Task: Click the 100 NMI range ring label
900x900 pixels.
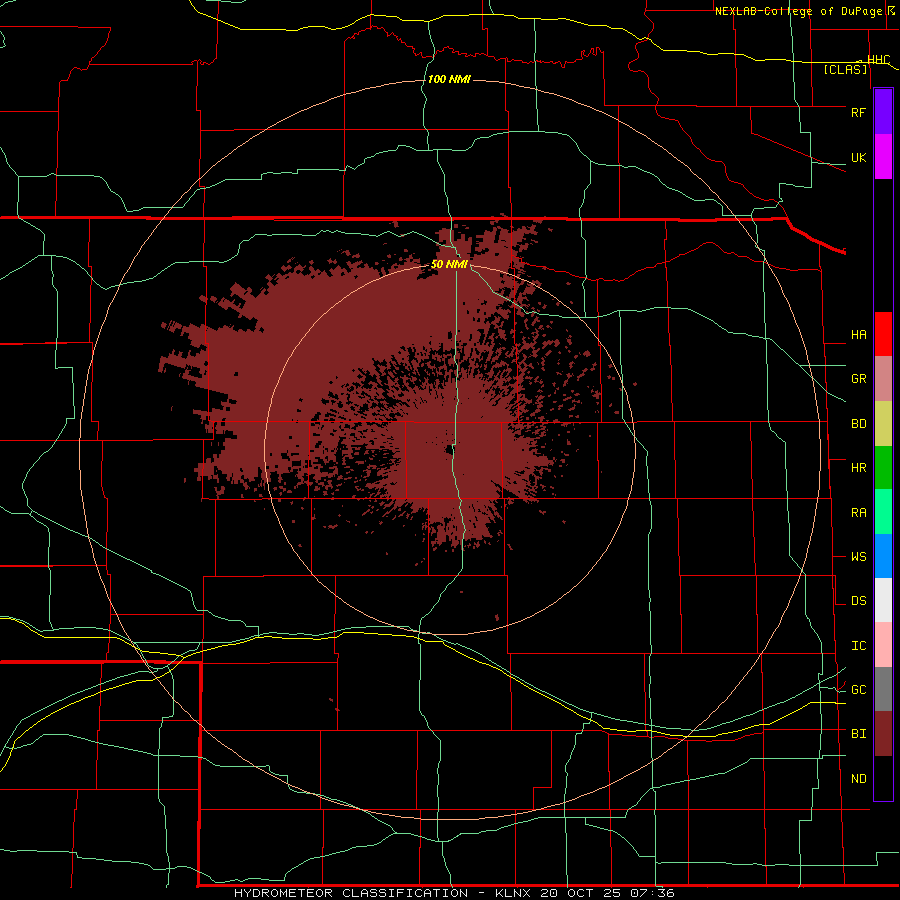Action: coord(449,79)
